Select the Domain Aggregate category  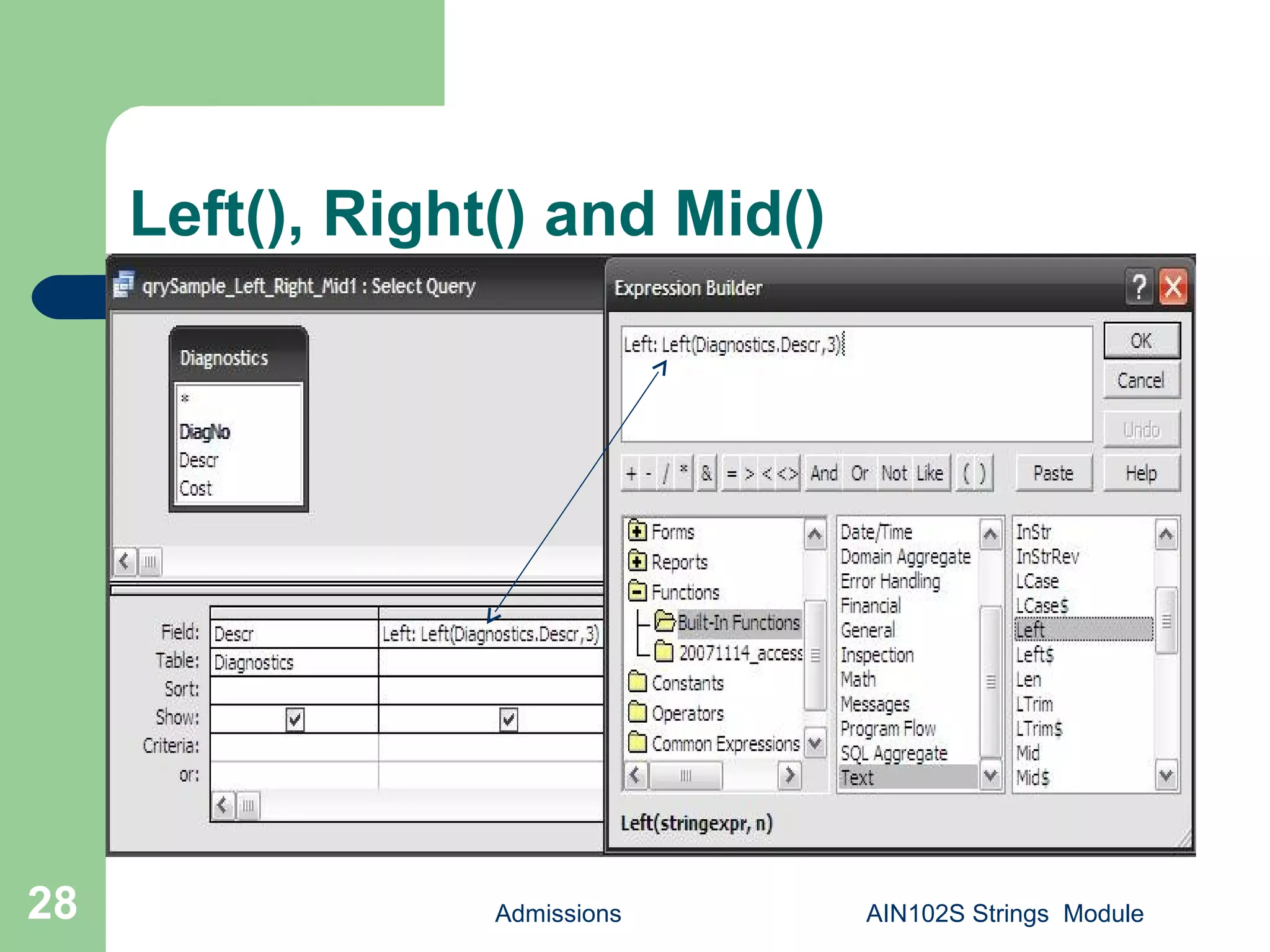click(905, 557)
